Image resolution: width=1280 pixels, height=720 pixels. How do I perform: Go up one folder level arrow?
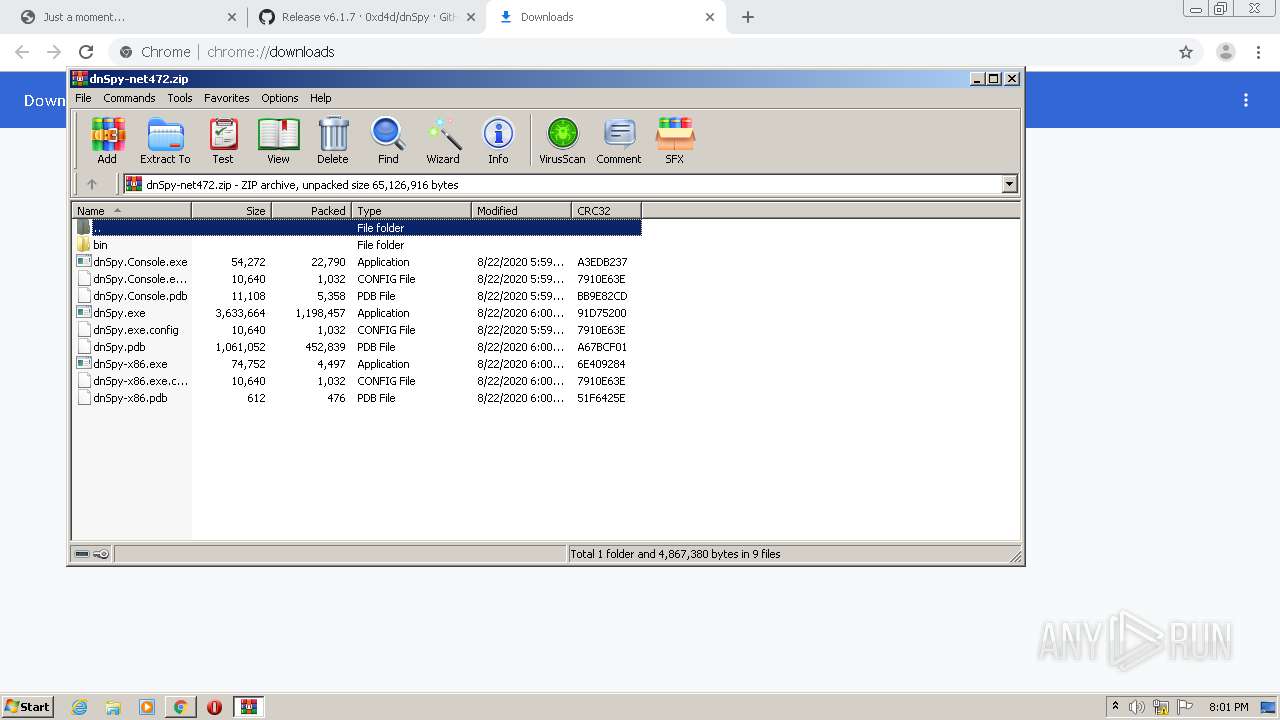(92, 184)
